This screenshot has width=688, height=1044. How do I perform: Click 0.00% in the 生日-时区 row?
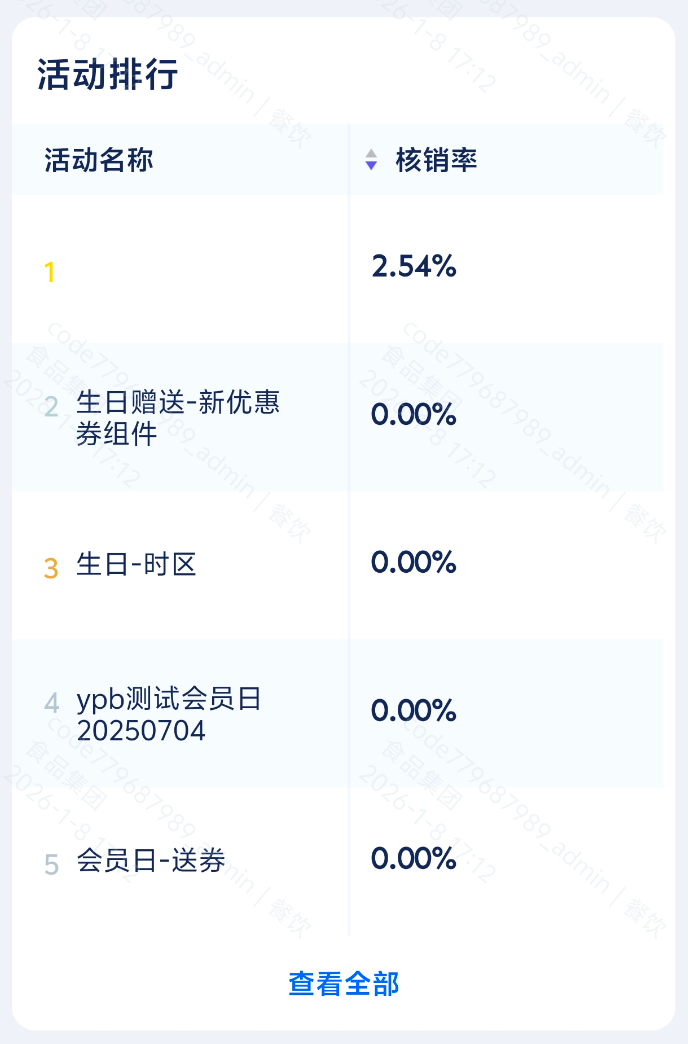(414, 563)
